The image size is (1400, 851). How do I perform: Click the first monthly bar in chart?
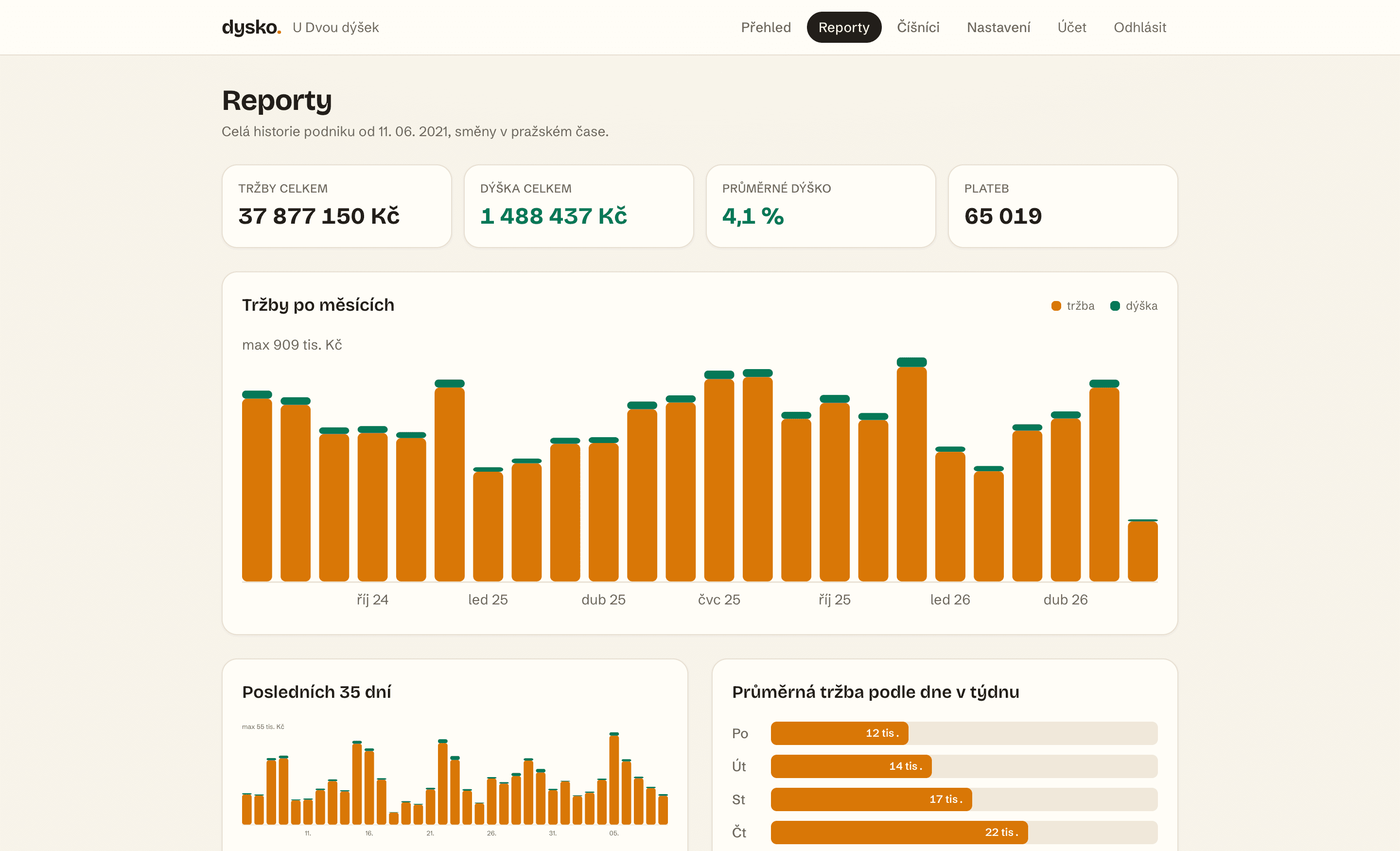(257, 486)
